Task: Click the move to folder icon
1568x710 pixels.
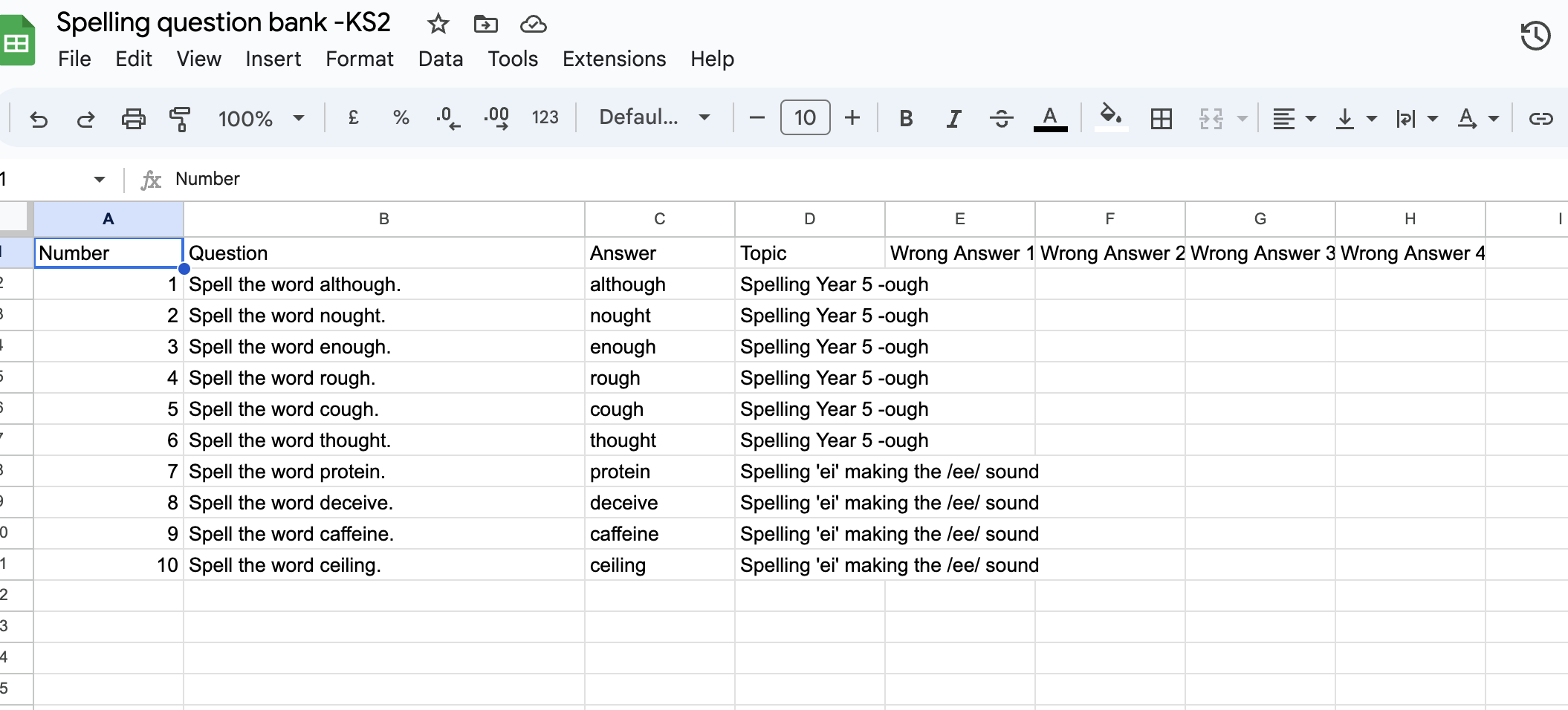Action: [485, 25]
